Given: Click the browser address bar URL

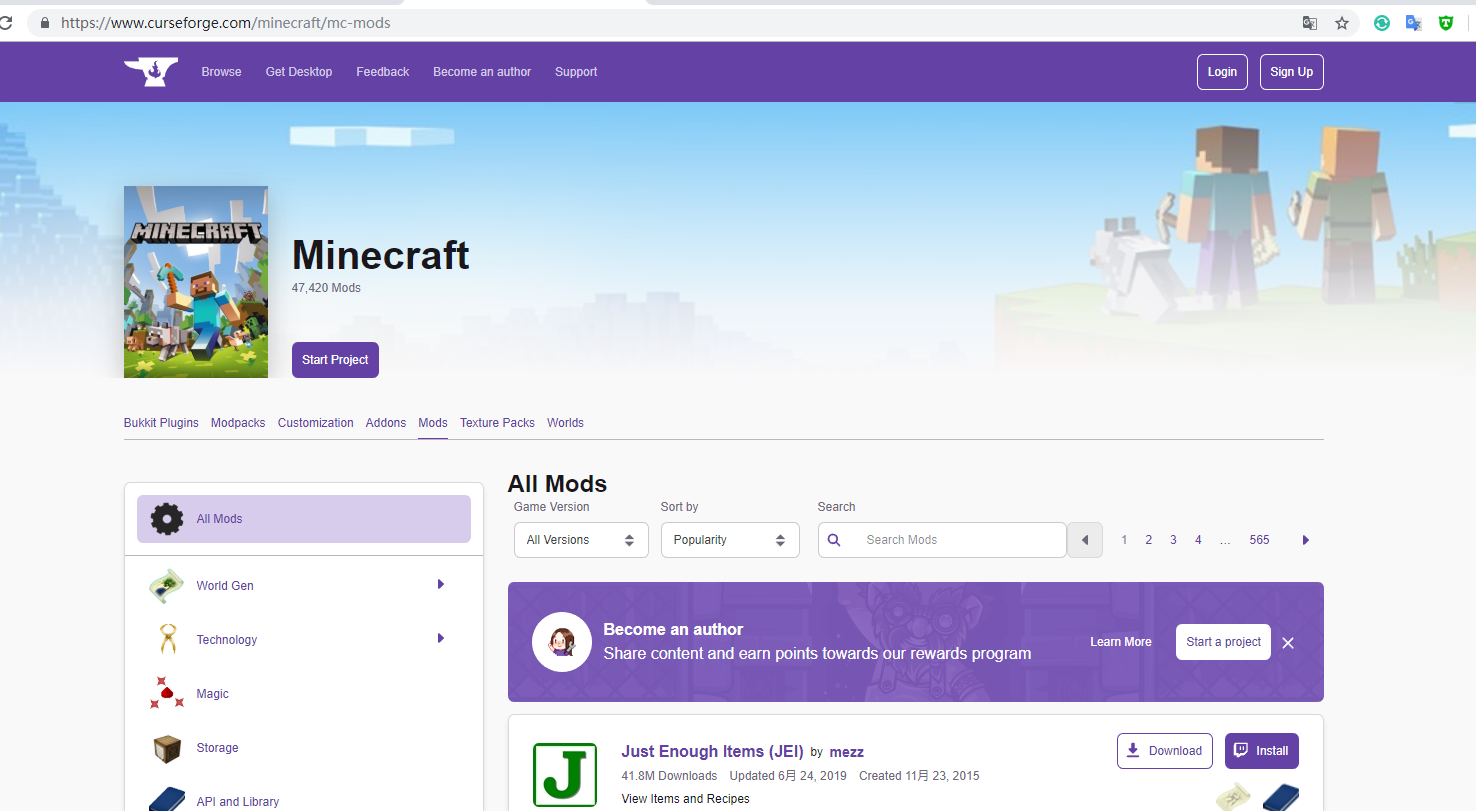Looking at the screenshot, I should (x=226, y=23).
